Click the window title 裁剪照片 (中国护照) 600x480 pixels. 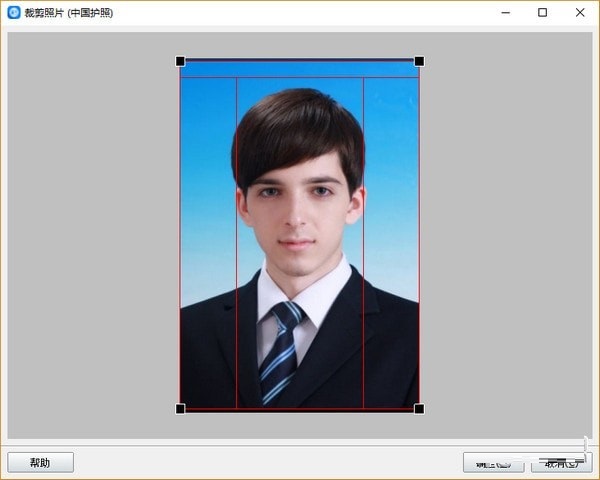tap(69, 13)
